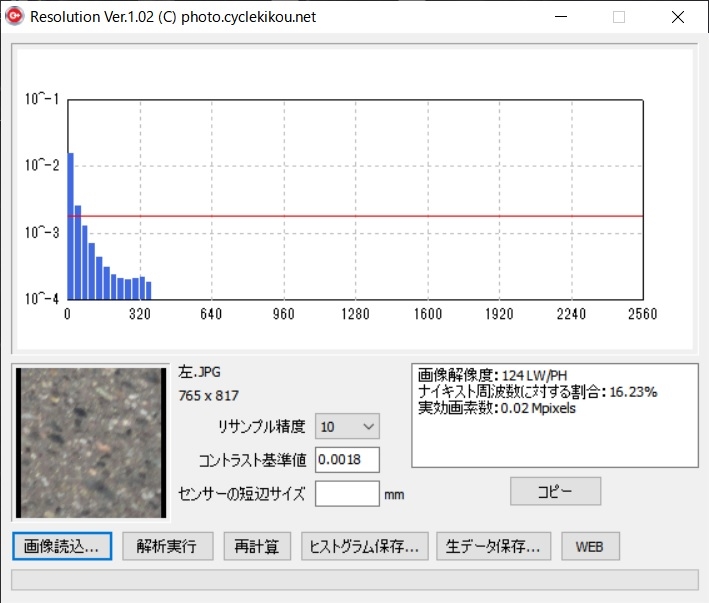Click the ヒストグラム保存... button

click(364, 546)
